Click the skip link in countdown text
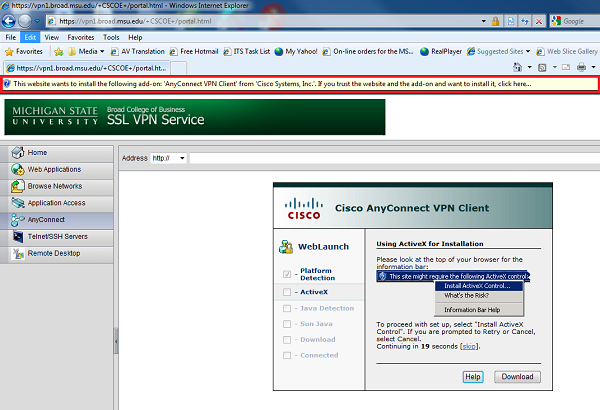 469,346
